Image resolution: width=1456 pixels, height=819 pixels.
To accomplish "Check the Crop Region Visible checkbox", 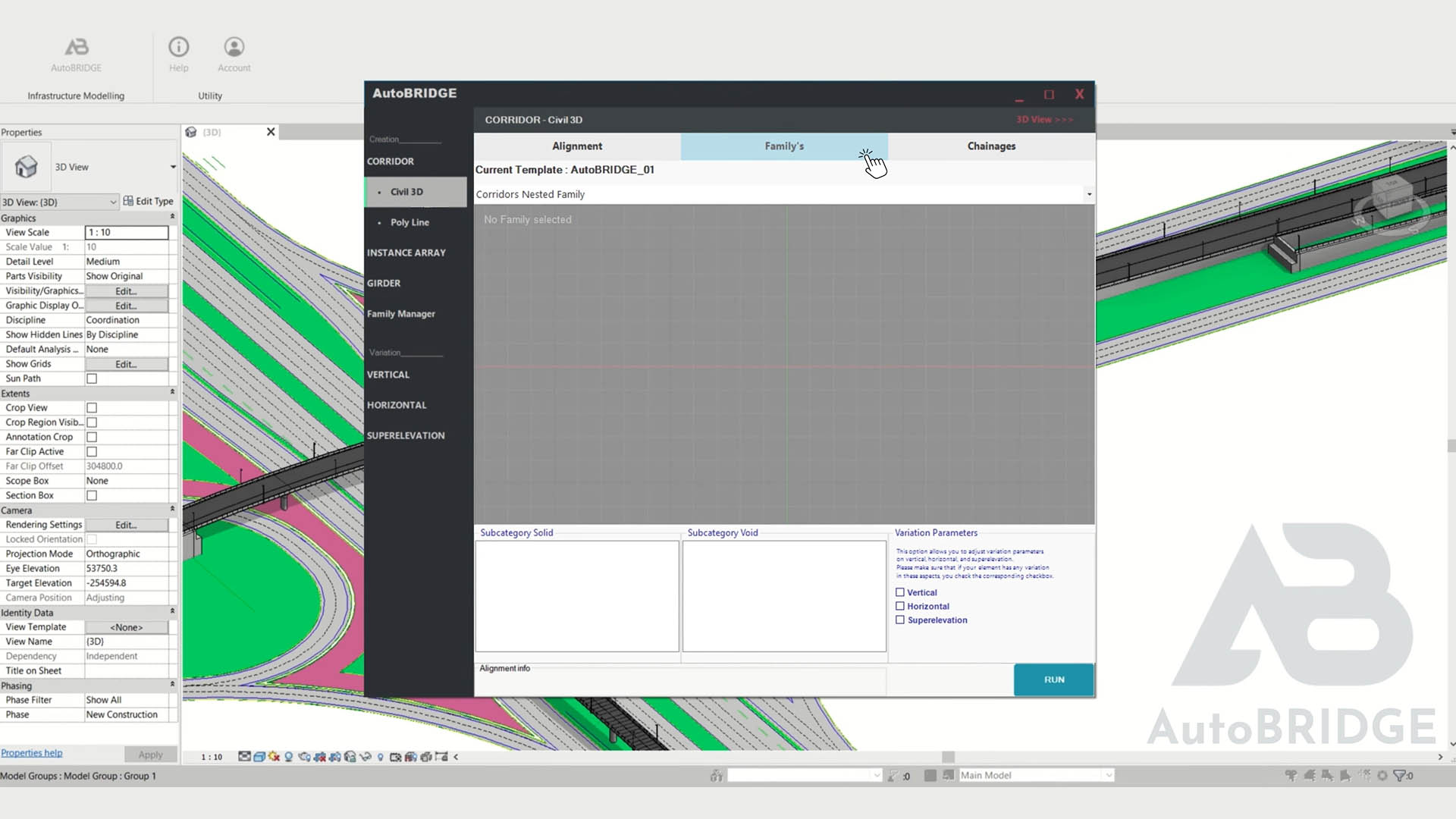I will [x=92, y=422].
